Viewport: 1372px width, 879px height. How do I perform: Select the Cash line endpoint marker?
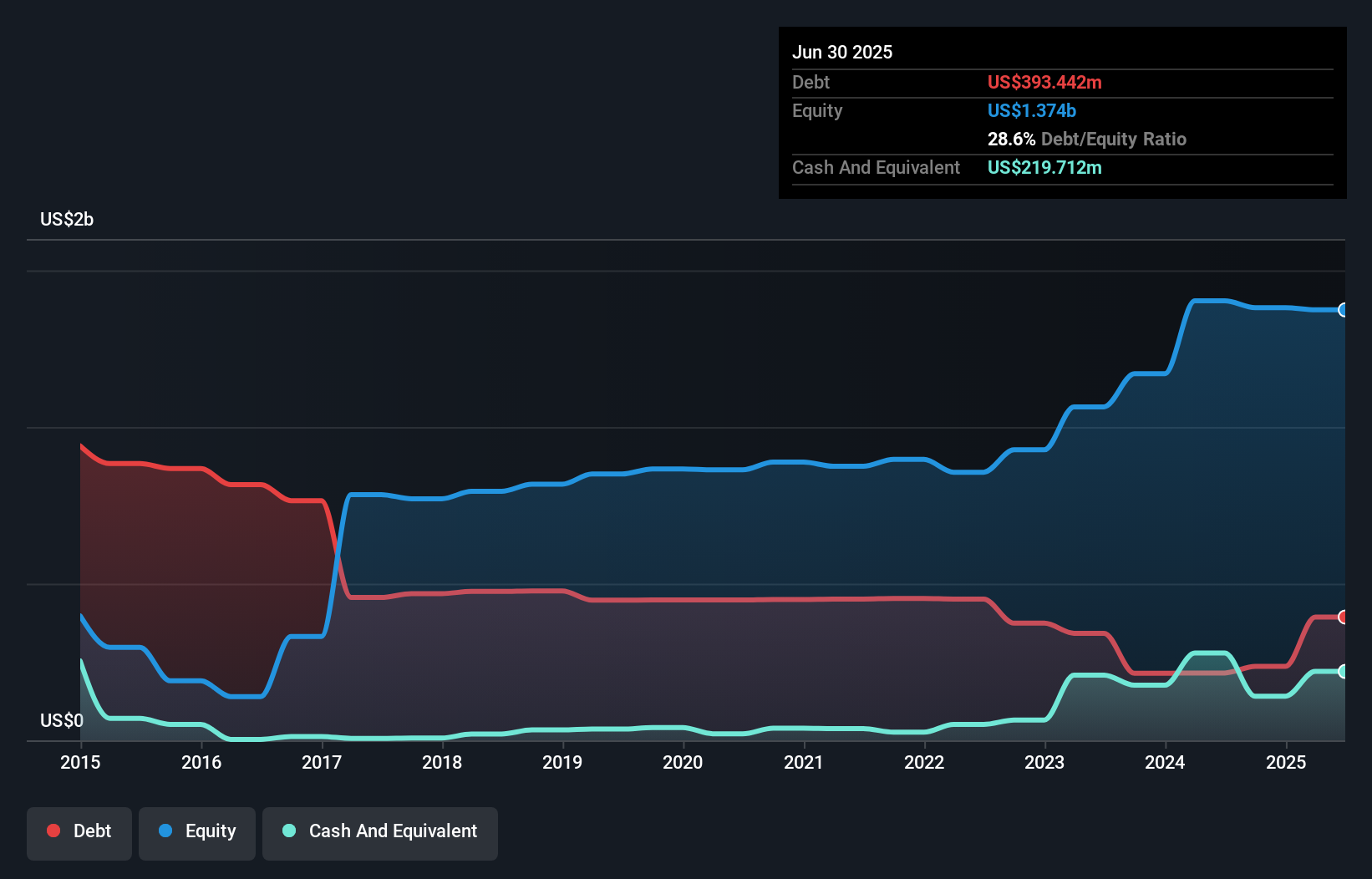(1343, 671)
